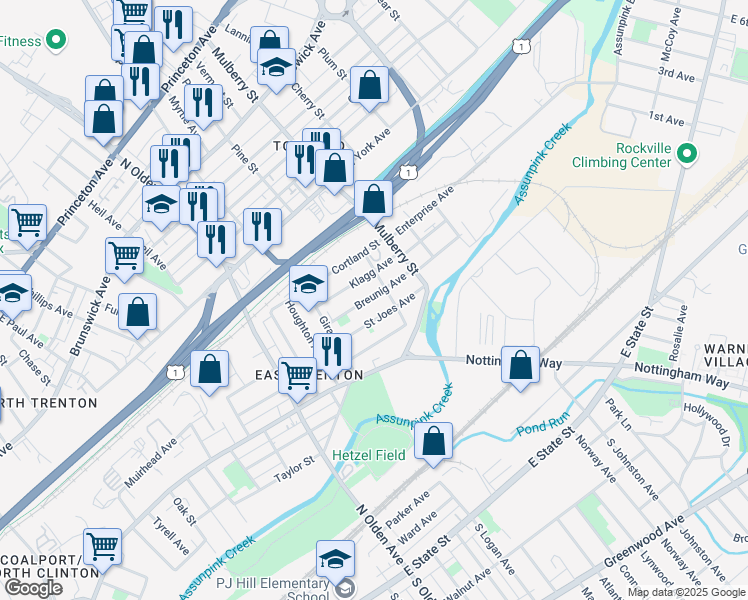748x600 pixels.
Task: Open the school marker beside Cortland St
Action: click(309, 287)
